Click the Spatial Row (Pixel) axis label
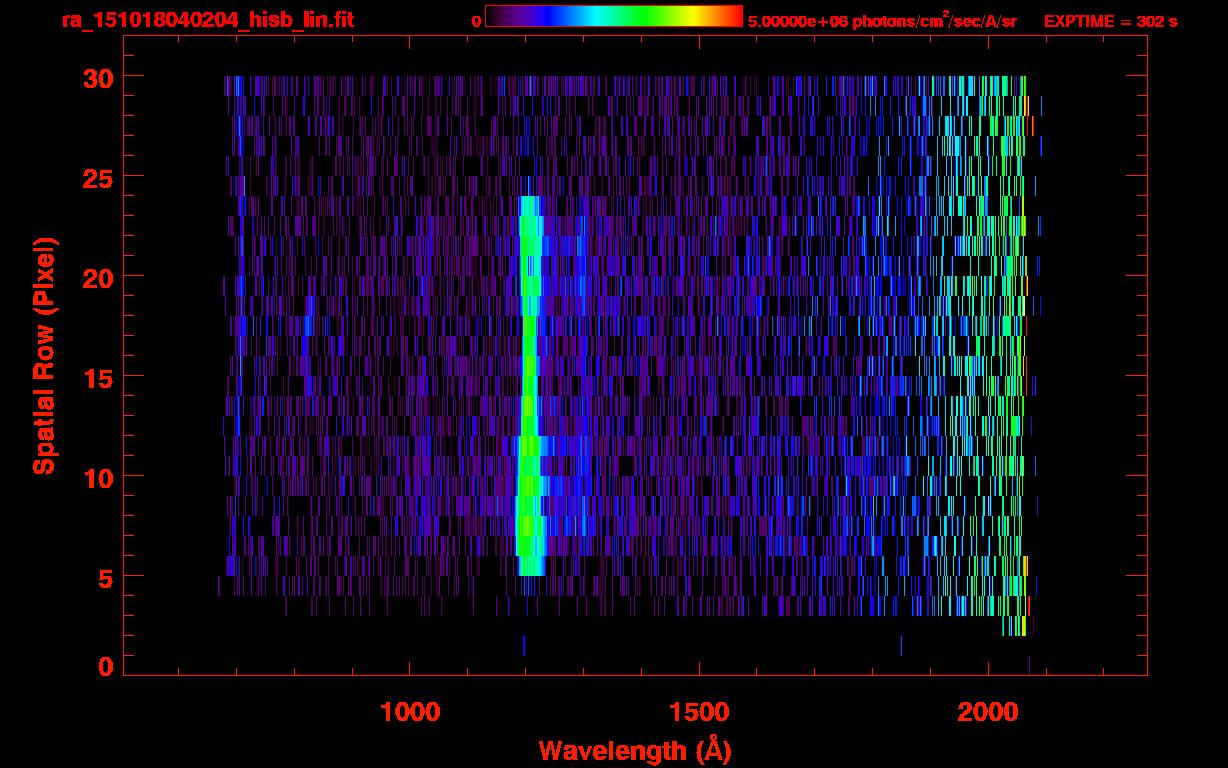 43,355
